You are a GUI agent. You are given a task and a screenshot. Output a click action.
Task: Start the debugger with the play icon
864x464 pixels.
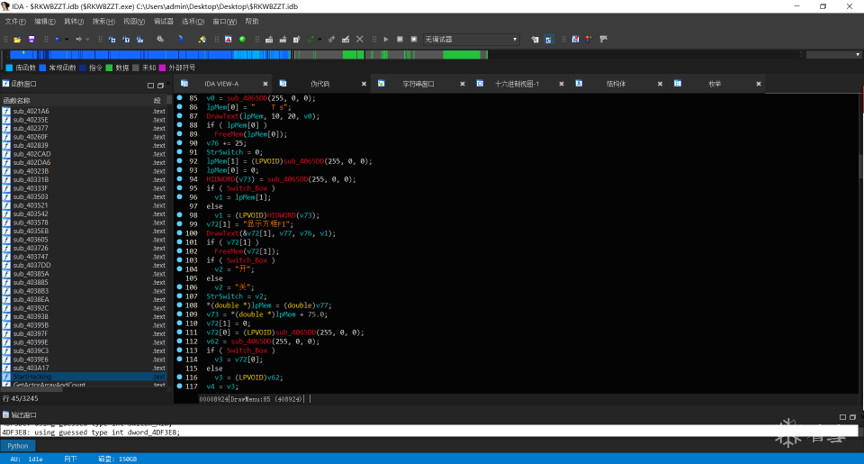point(386,40)
